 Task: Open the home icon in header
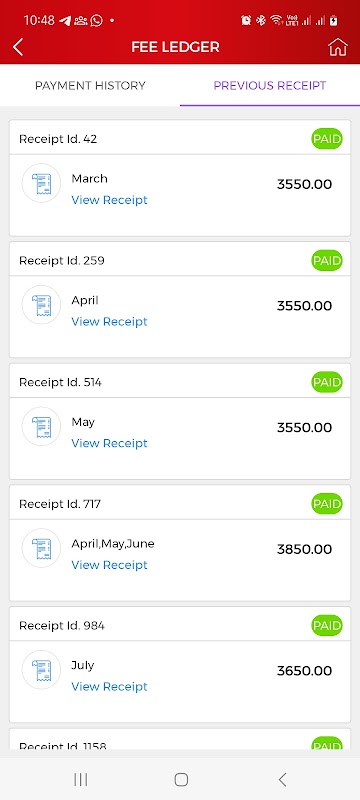tap(338, 47)
